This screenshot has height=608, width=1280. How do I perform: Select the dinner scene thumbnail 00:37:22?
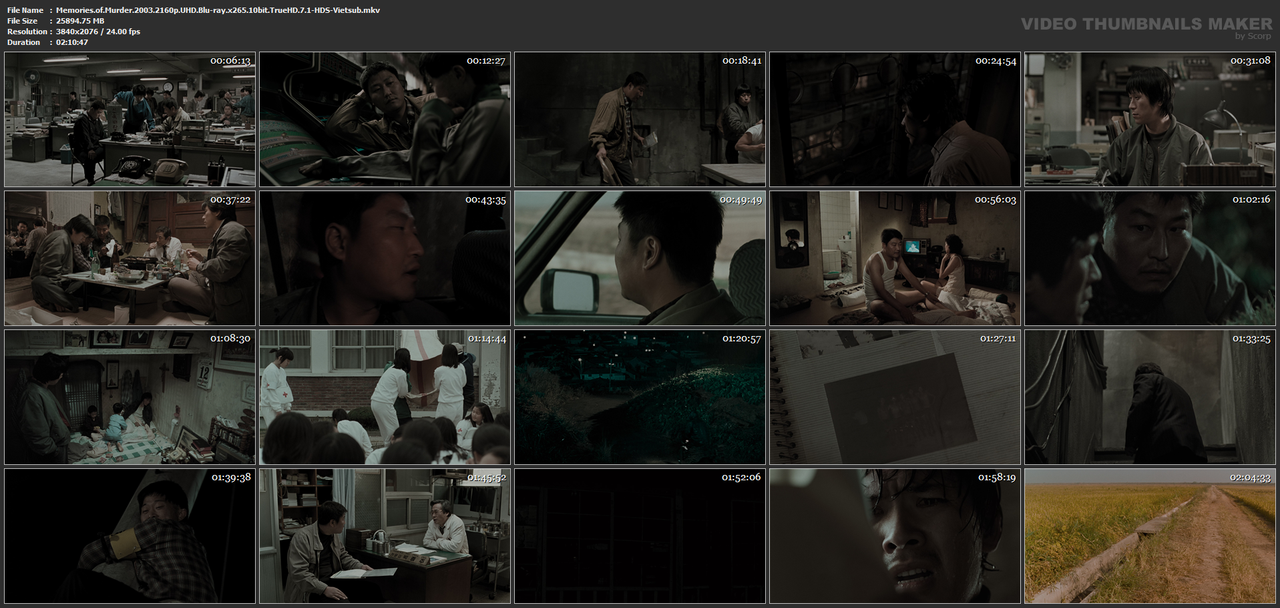coord(130,258)
